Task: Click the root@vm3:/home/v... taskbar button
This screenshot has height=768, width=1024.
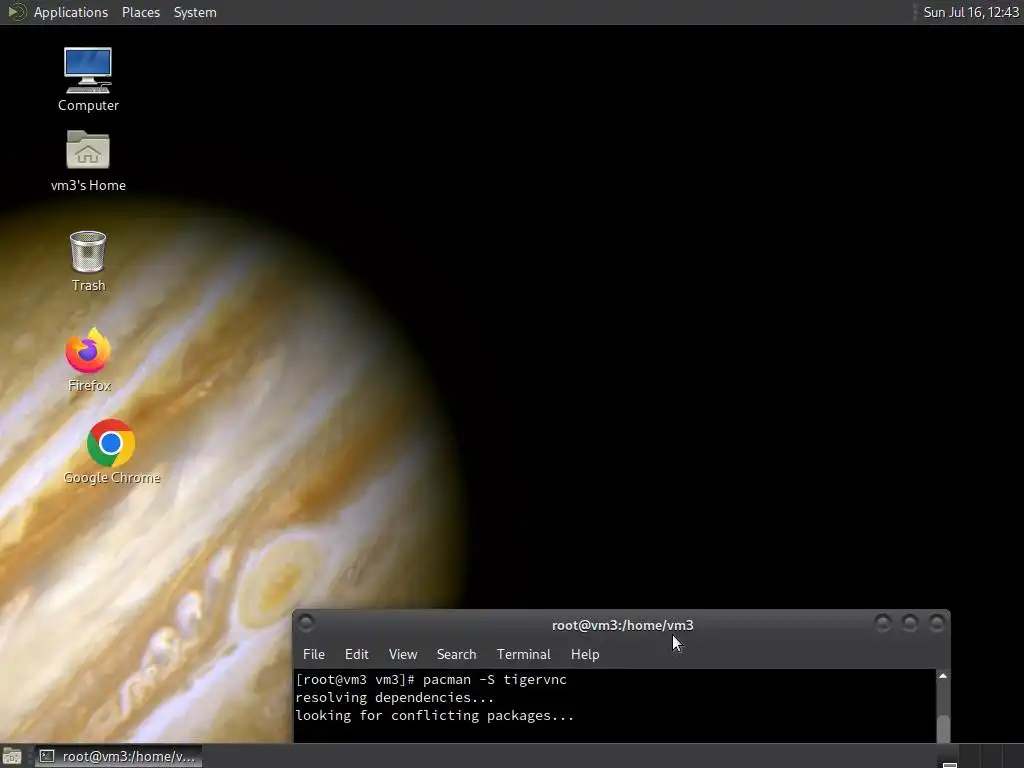Action: [118, 756]
